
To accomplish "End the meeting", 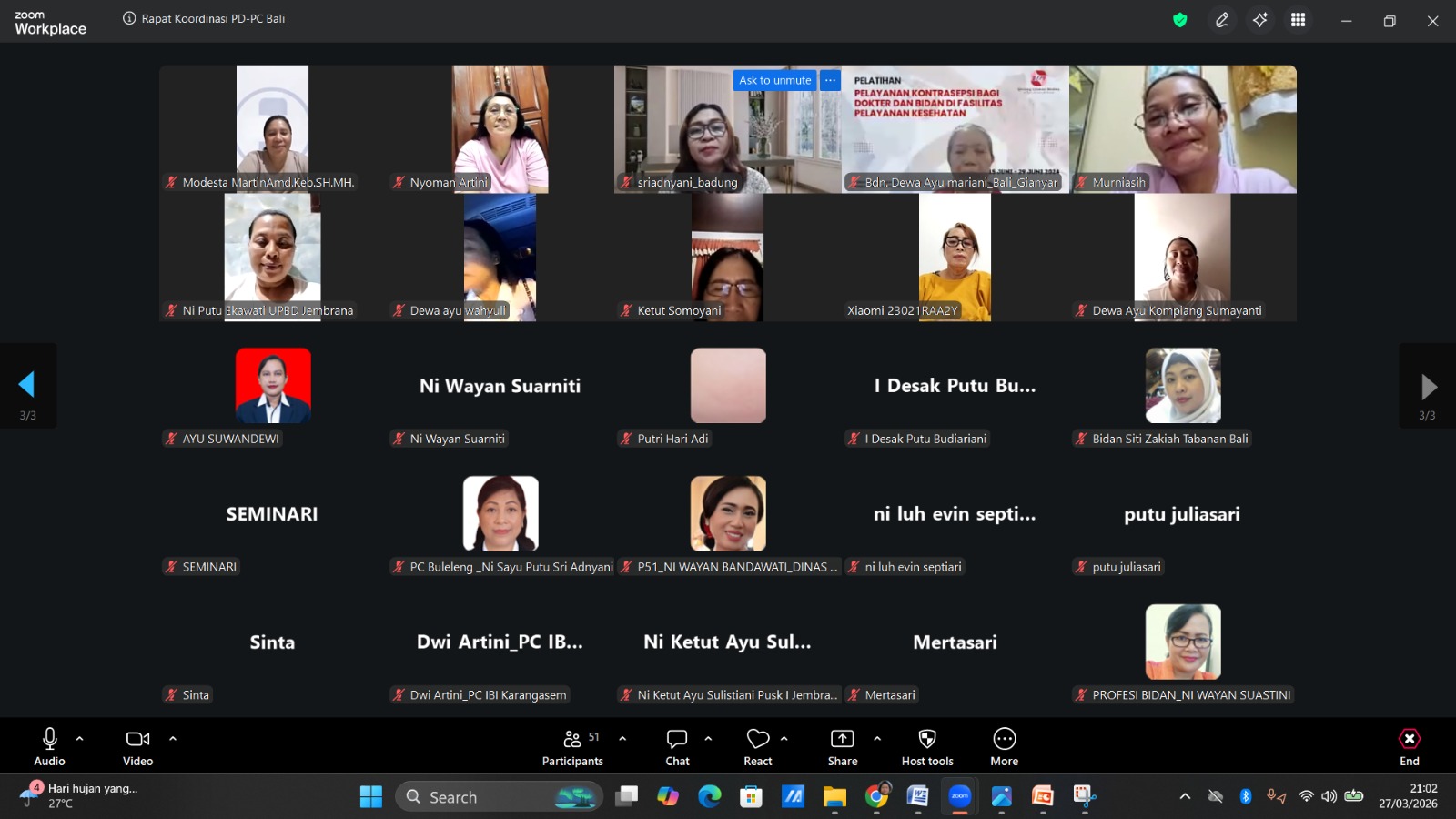I will tap(1409, 746).
